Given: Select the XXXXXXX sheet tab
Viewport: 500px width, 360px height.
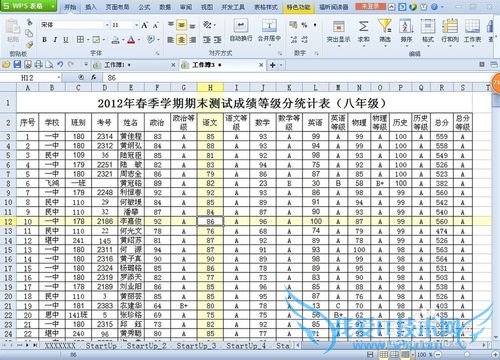Looking at the screenshot, I should [61, 346].
